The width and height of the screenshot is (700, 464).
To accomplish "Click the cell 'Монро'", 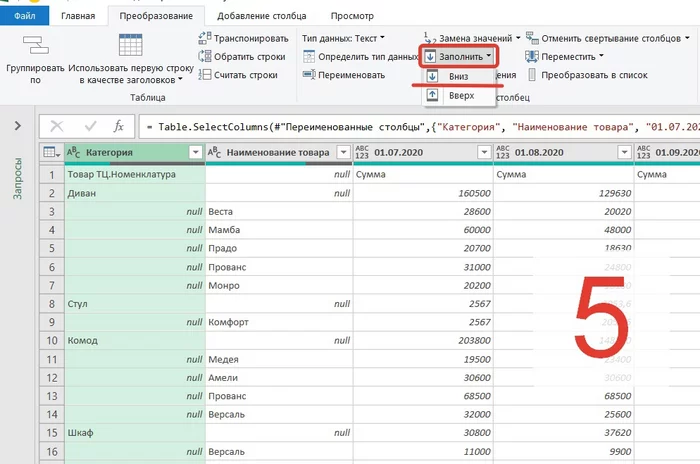I will click(279, 285).
